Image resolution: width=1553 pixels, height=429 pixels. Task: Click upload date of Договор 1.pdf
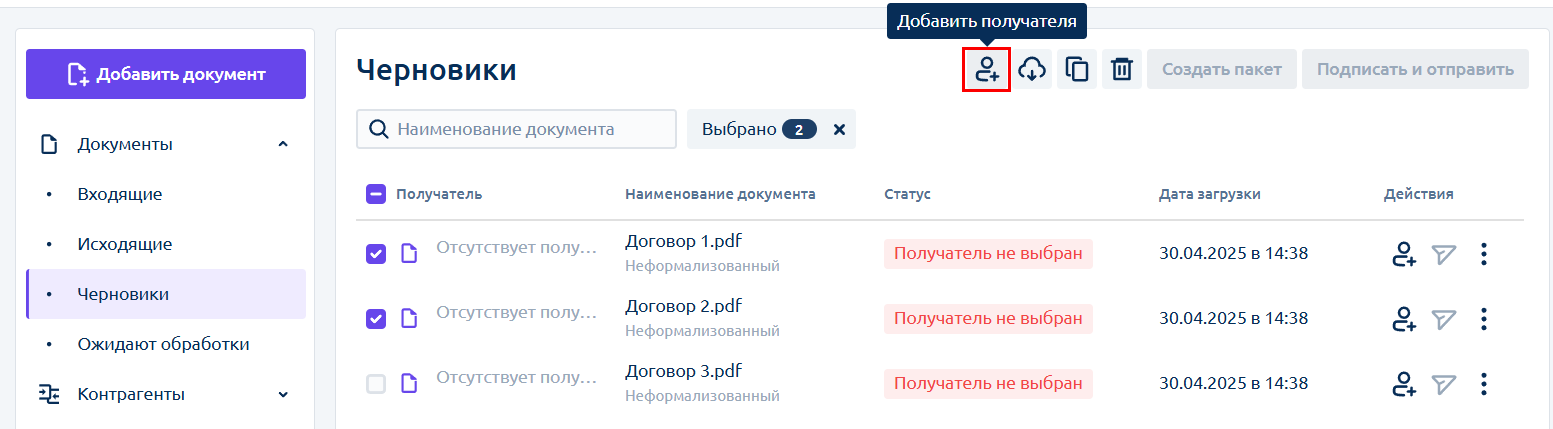(1233, 254)
